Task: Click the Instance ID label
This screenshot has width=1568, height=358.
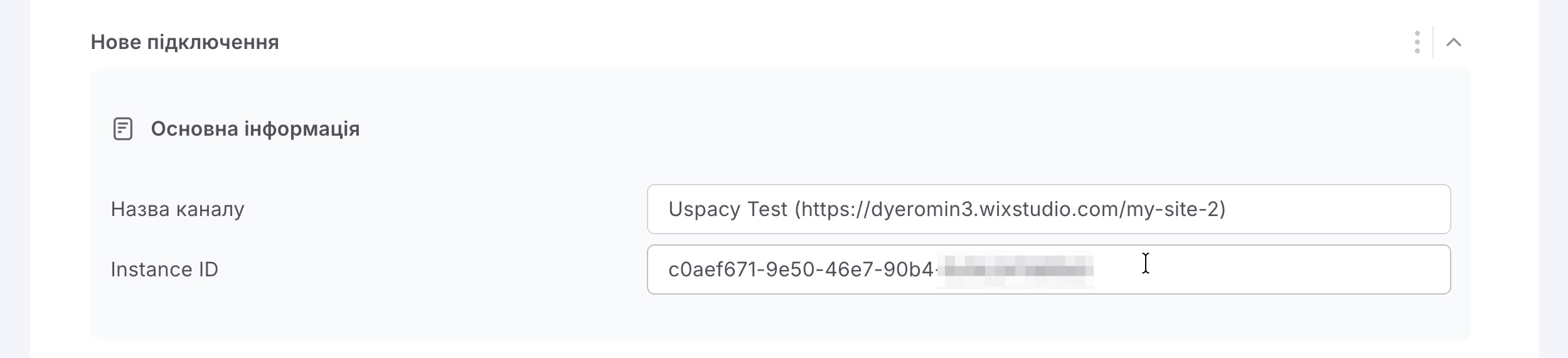Action: tap(164, 269)
